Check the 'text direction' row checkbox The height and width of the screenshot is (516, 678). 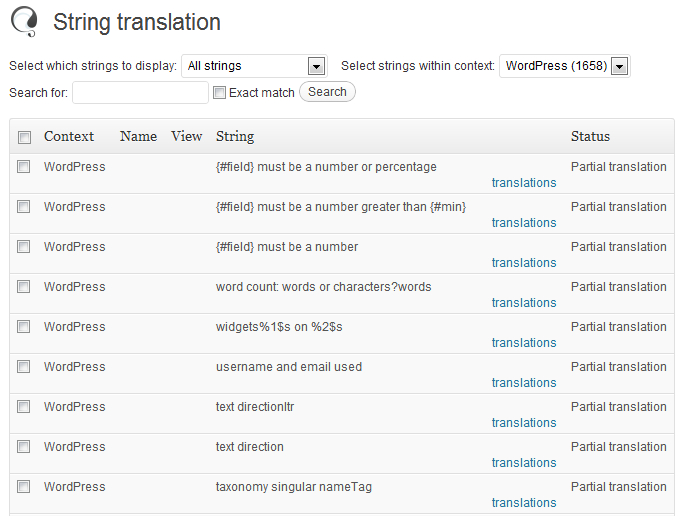pyautogui.click(x=23, y=446)
